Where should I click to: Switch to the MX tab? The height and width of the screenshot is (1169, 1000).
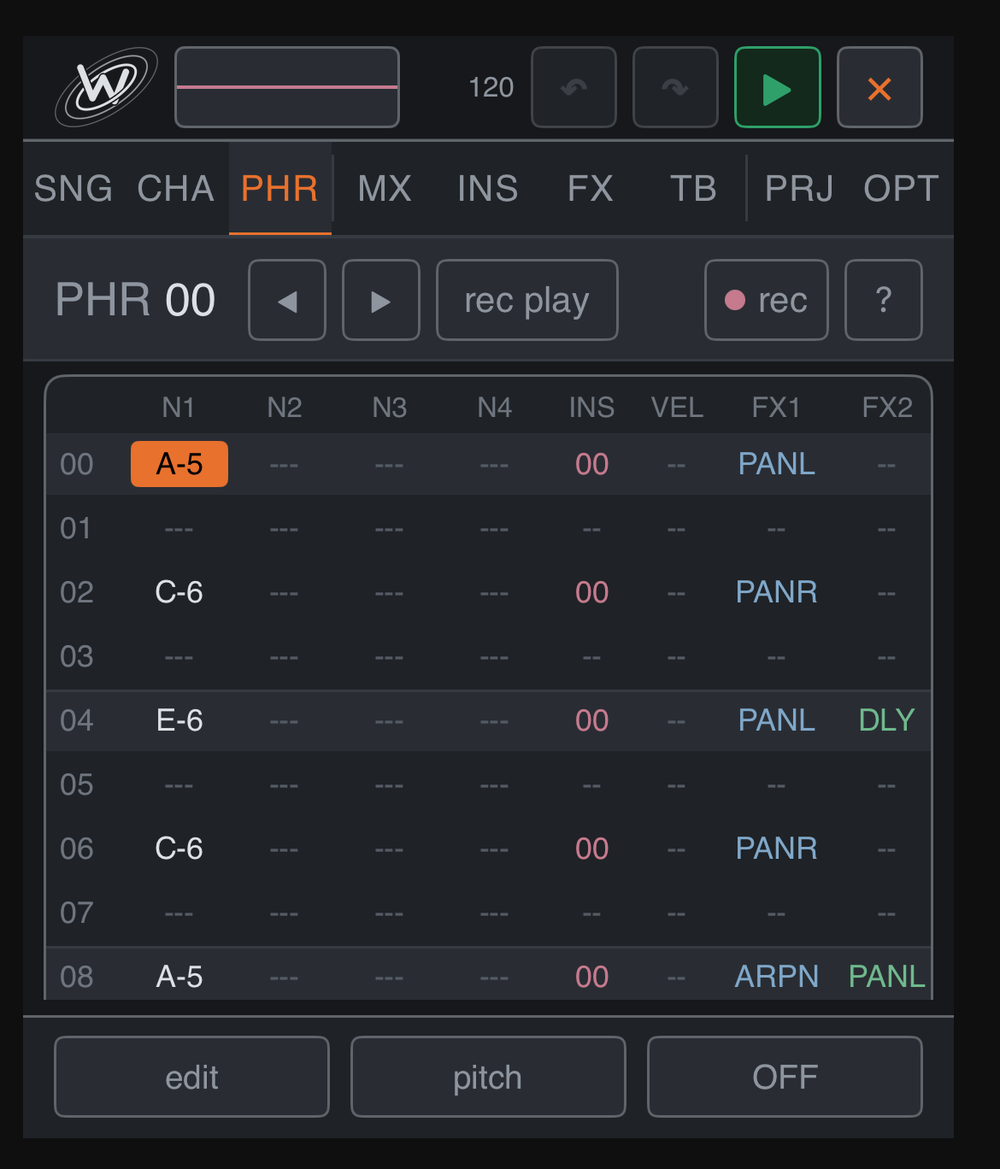click(x=384, y=188)
